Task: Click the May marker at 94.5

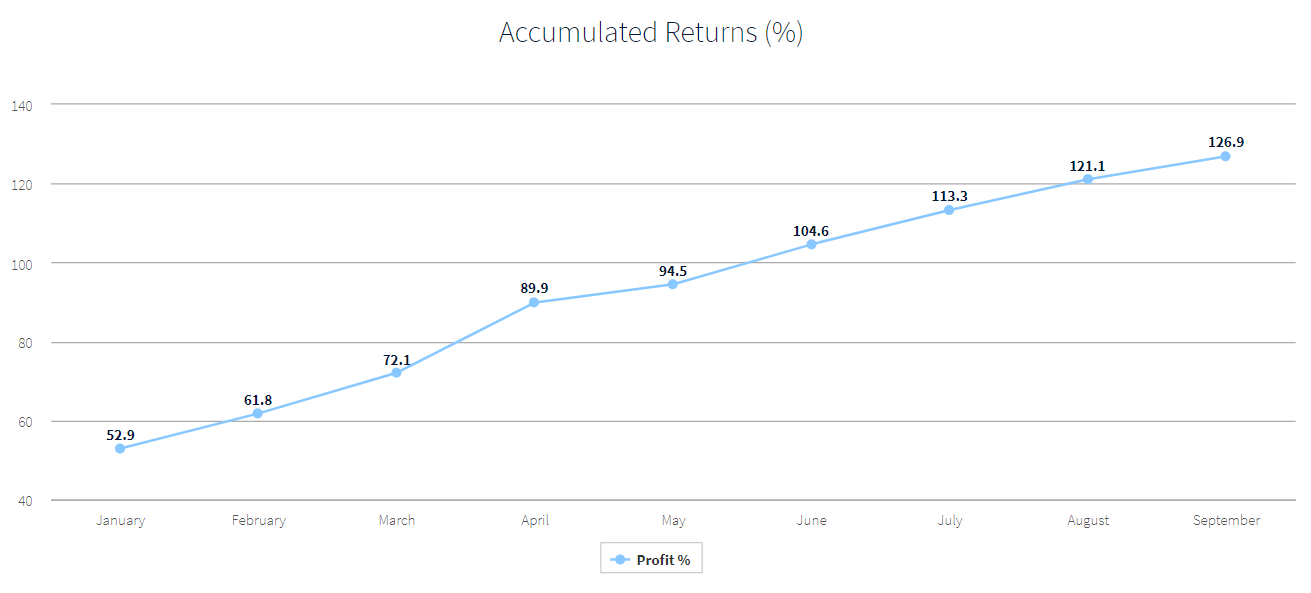Action: (x=673, y=284)
